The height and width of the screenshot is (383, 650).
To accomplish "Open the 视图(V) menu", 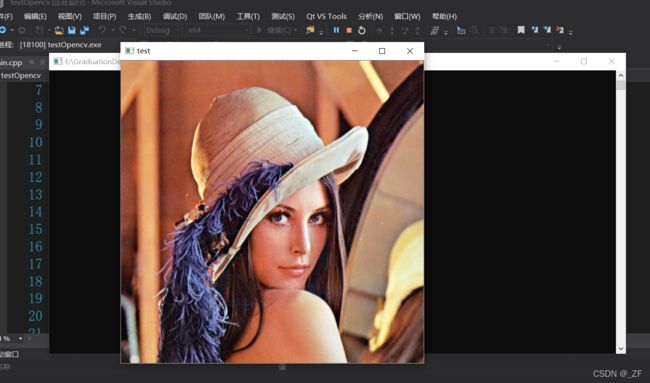I will coord(70,17).
